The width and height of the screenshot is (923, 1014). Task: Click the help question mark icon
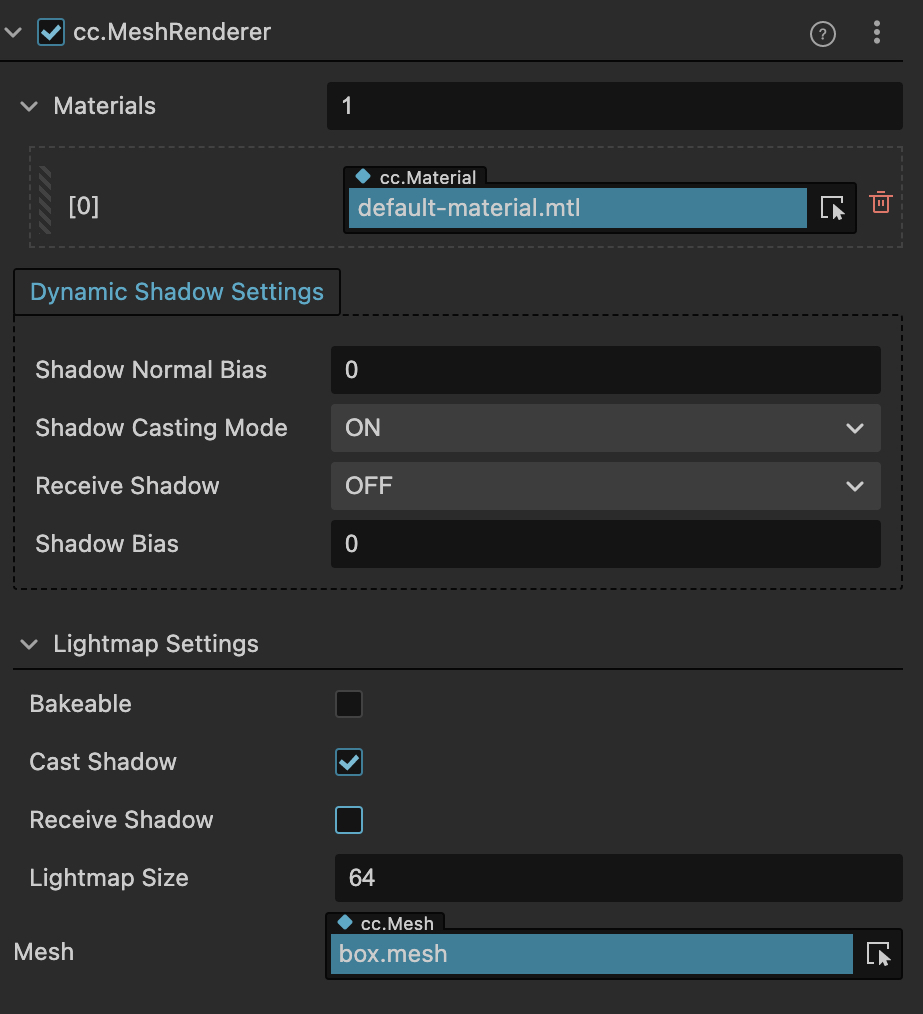click(x=822, y=34)
